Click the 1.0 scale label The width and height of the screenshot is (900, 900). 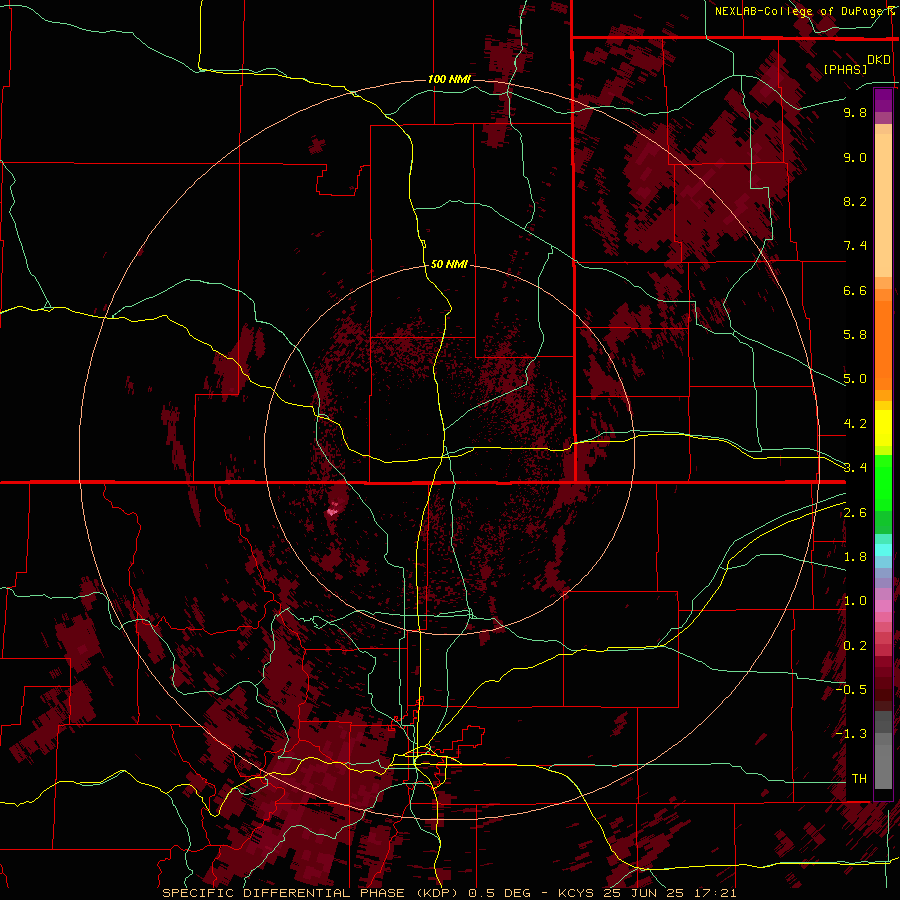tap(855, 601)
